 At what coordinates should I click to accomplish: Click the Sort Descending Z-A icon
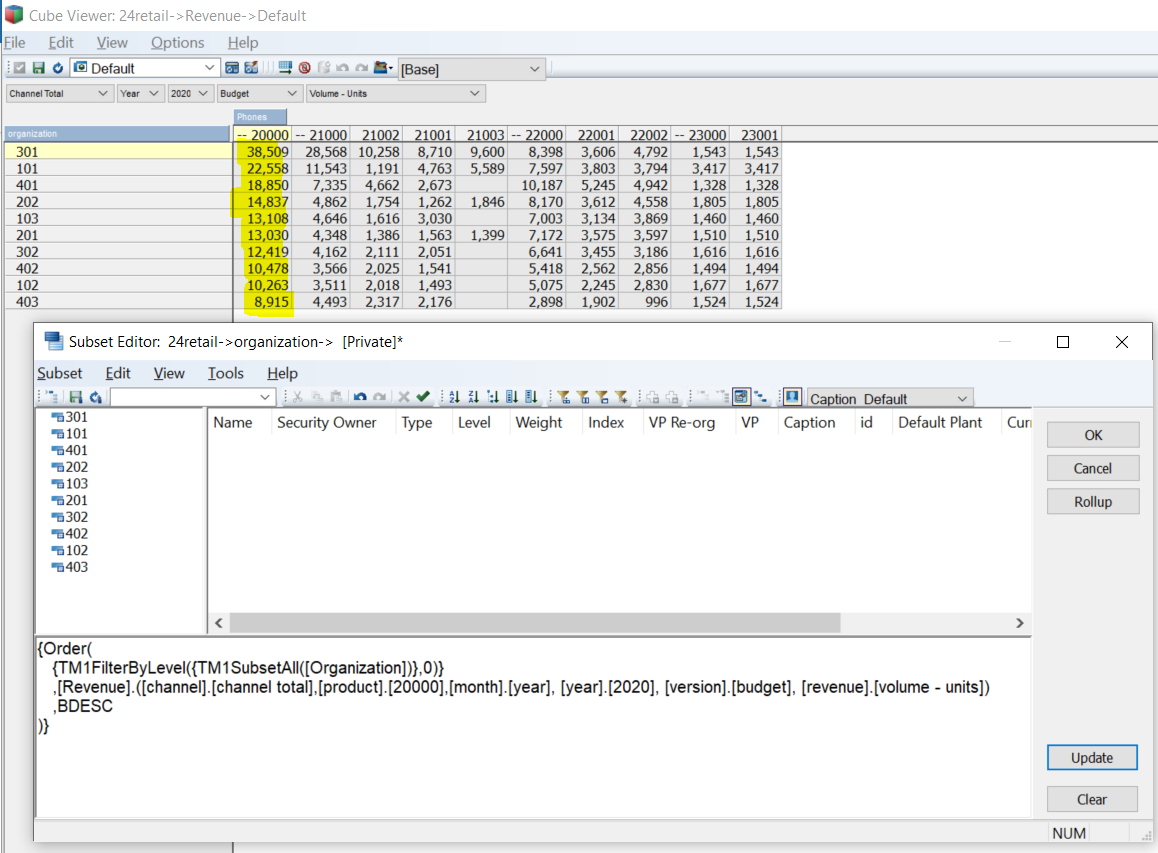(473, 397)
